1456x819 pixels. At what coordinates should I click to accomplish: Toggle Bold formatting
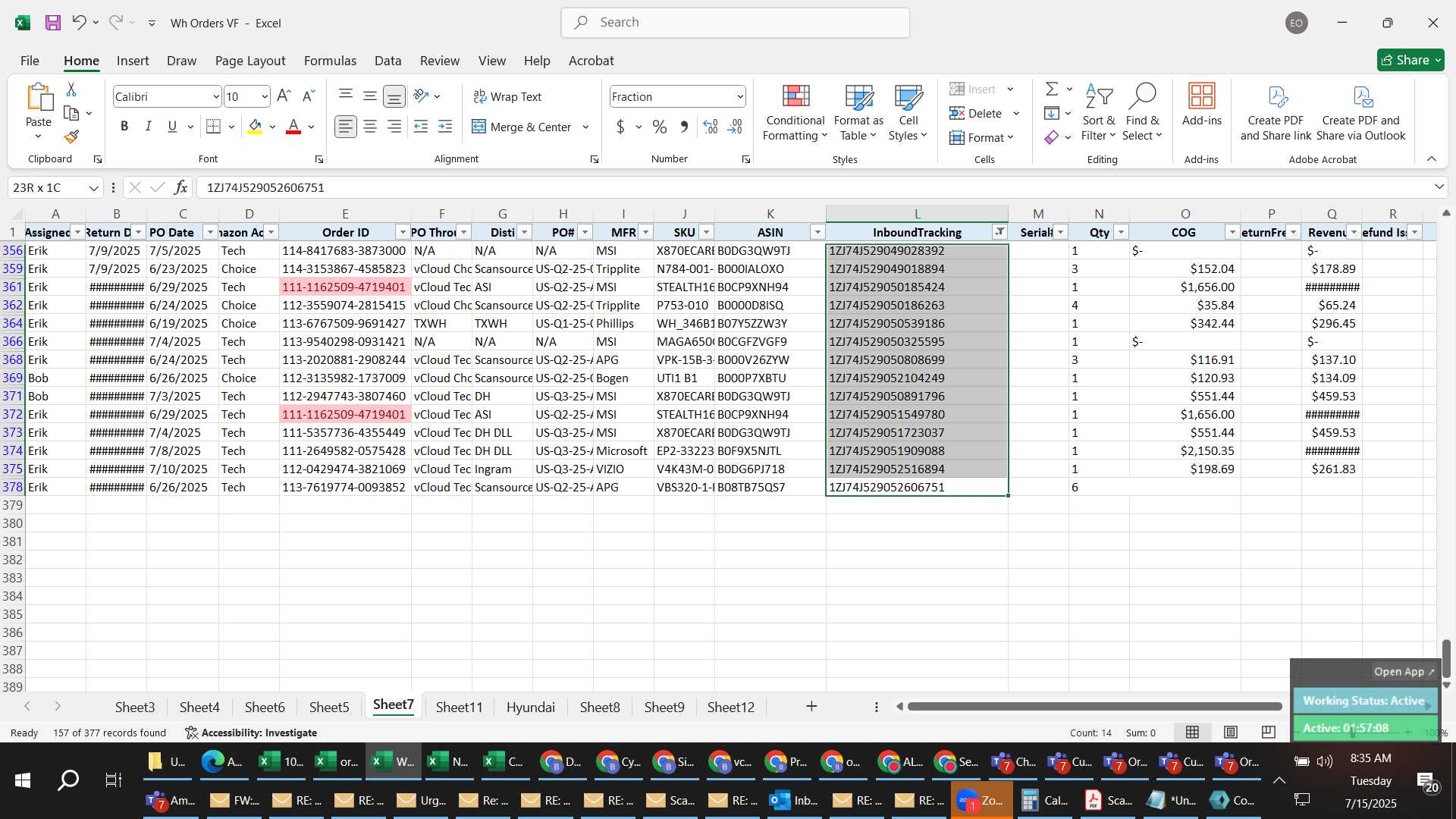[x=124, y=127]
